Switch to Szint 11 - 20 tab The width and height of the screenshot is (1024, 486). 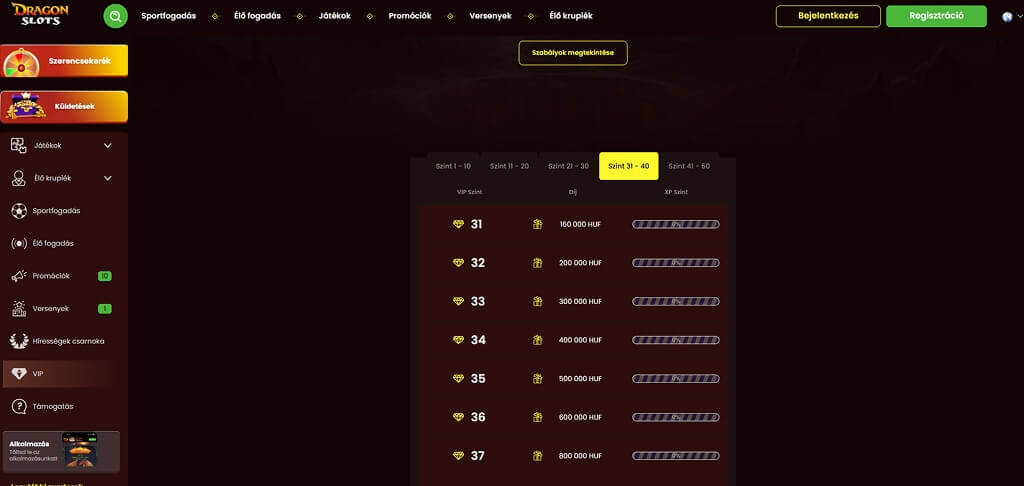pyautogui.click(x=509, y=166)
